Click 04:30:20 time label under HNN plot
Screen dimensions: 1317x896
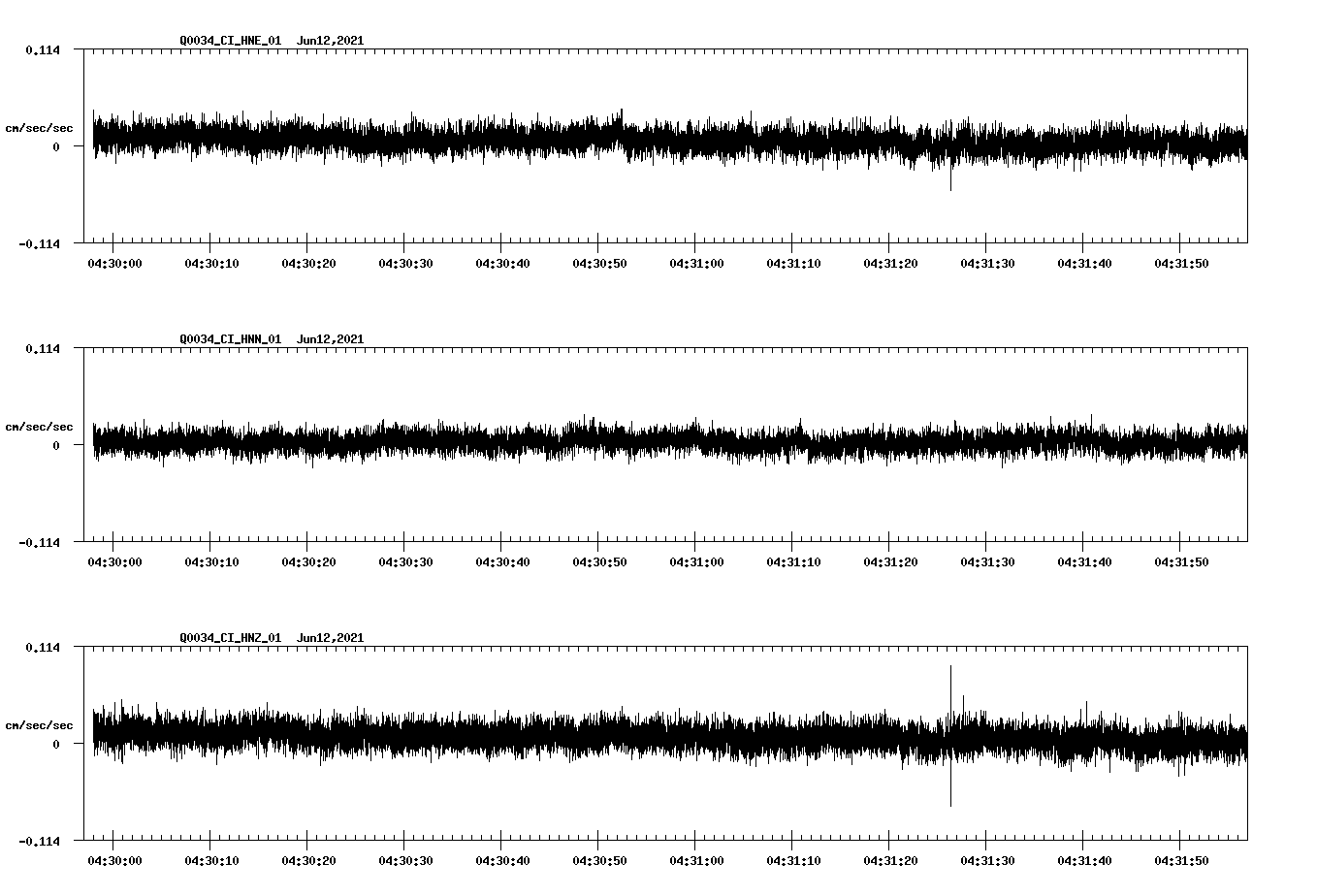click(x=308, y=562)
